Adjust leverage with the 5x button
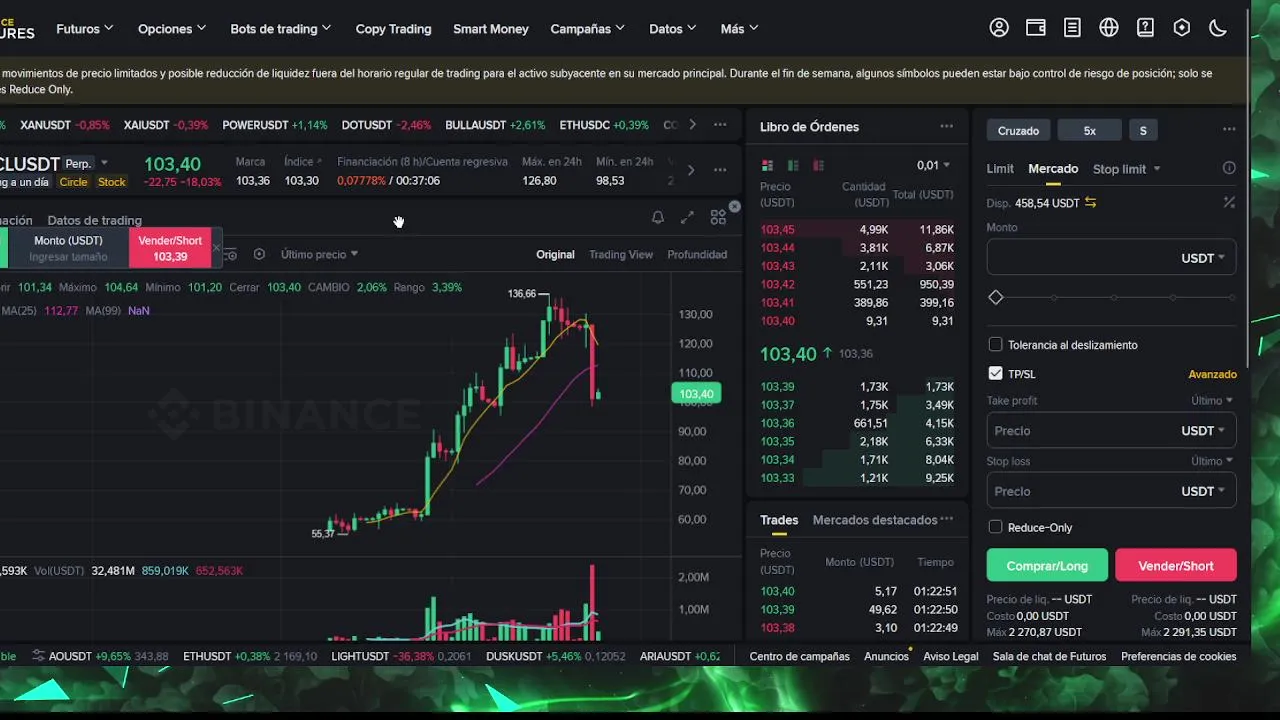The image size is (1280, 720). tap(1090, 130)
